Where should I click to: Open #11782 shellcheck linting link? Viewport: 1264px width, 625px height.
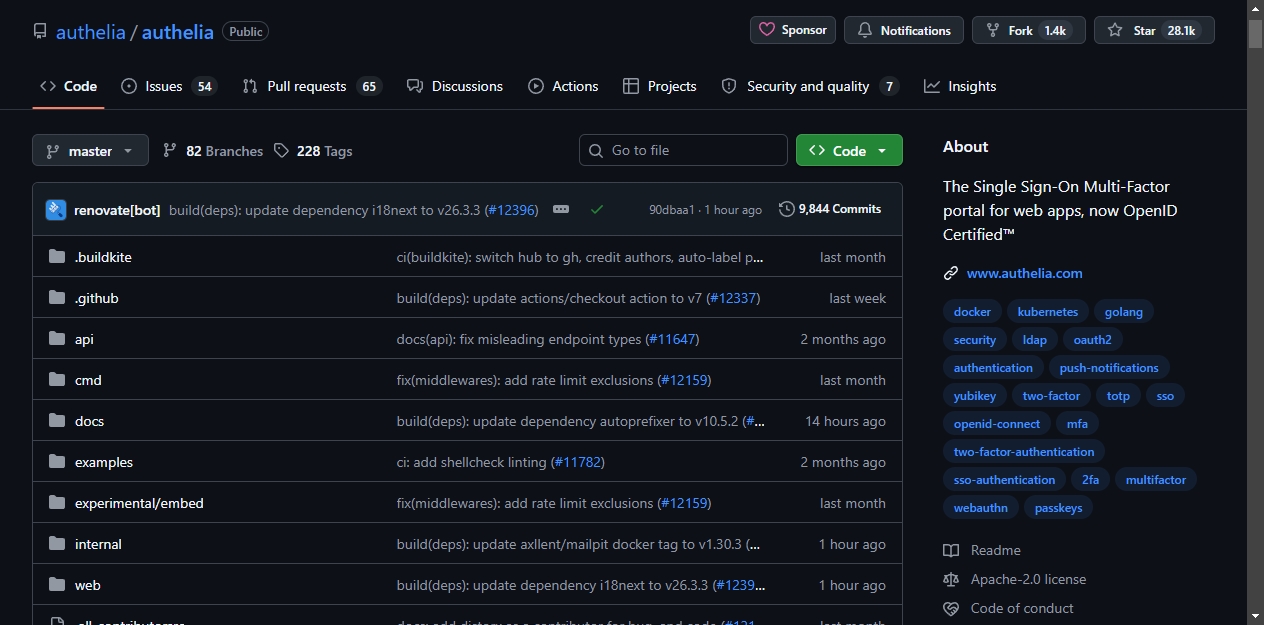click(577, 462)
